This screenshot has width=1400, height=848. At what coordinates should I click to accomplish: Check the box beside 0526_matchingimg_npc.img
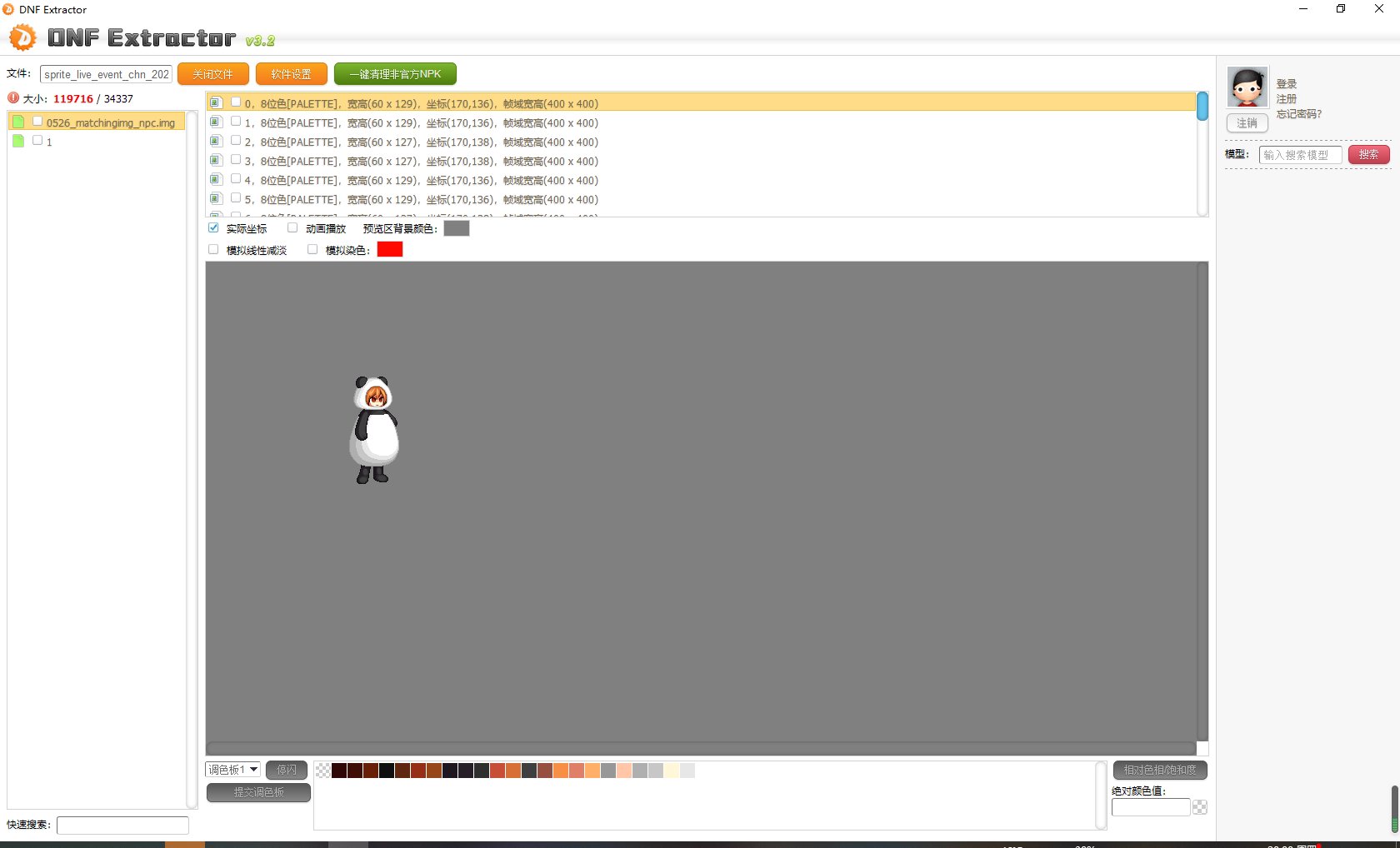tap(37, 121)
